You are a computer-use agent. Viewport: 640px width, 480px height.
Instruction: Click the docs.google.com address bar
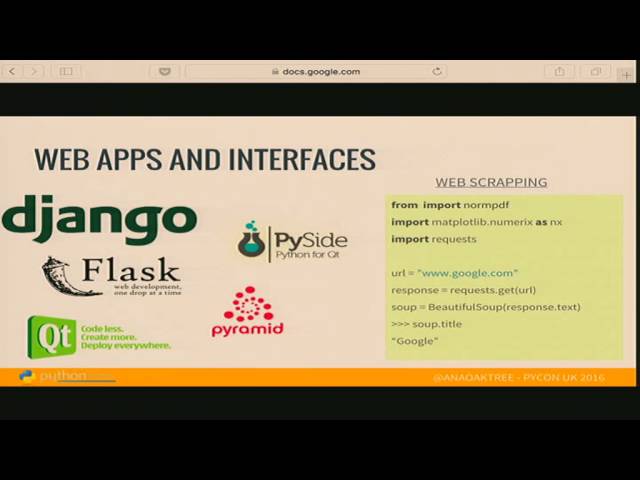(316, 72)
